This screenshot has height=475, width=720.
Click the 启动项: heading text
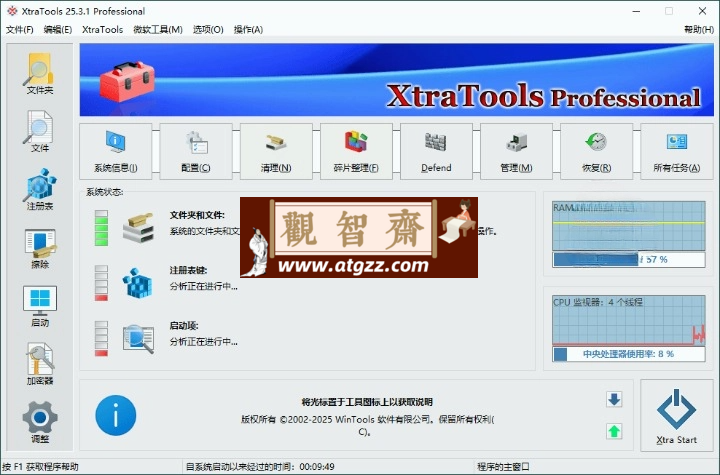tap(184, 326)
